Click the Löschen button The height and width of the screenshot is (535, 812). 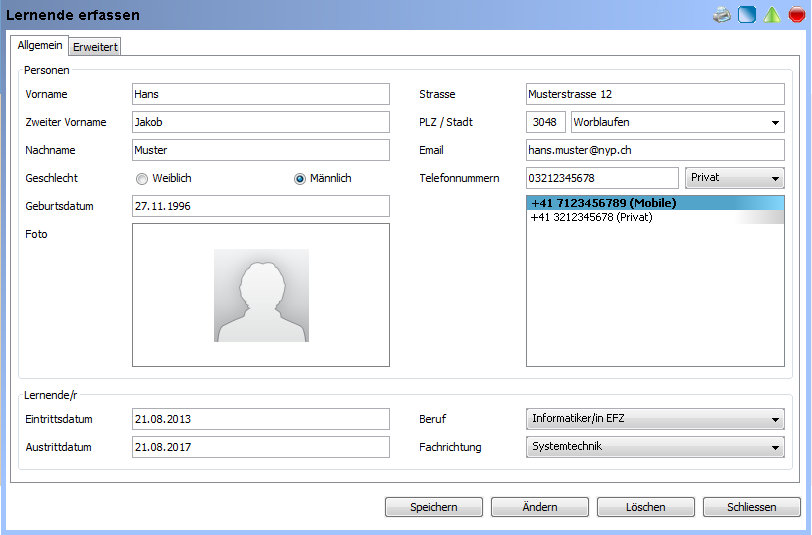click(646, 507)
